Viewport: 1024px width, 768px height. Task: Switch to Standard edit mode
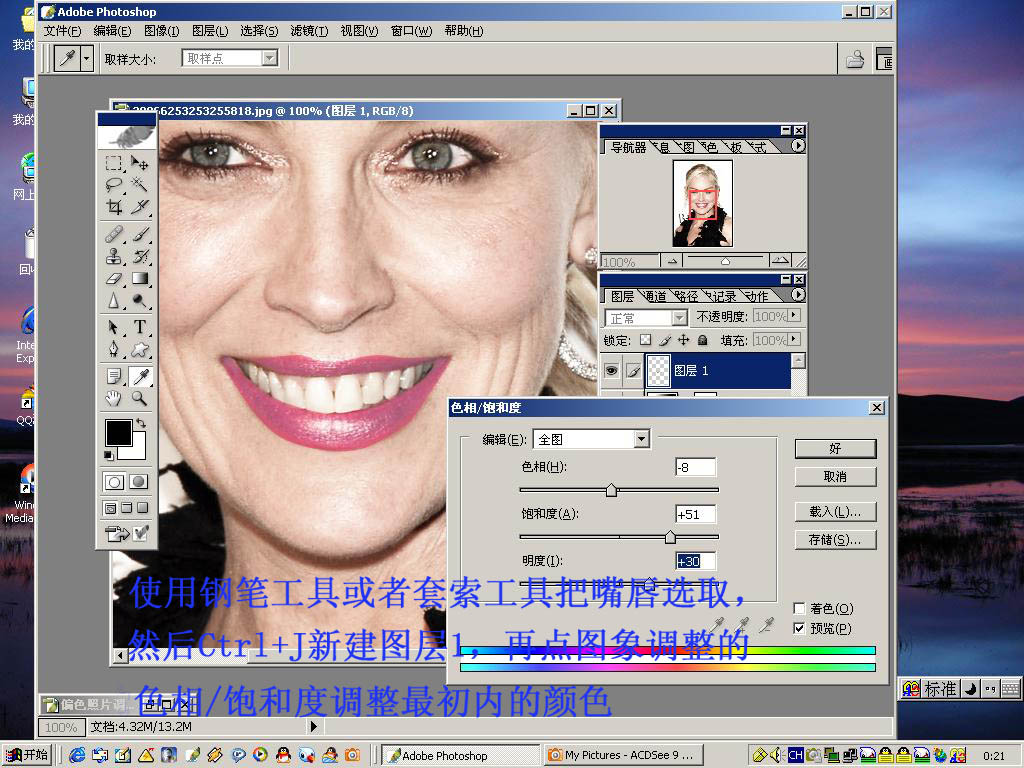tap(114, 482)
